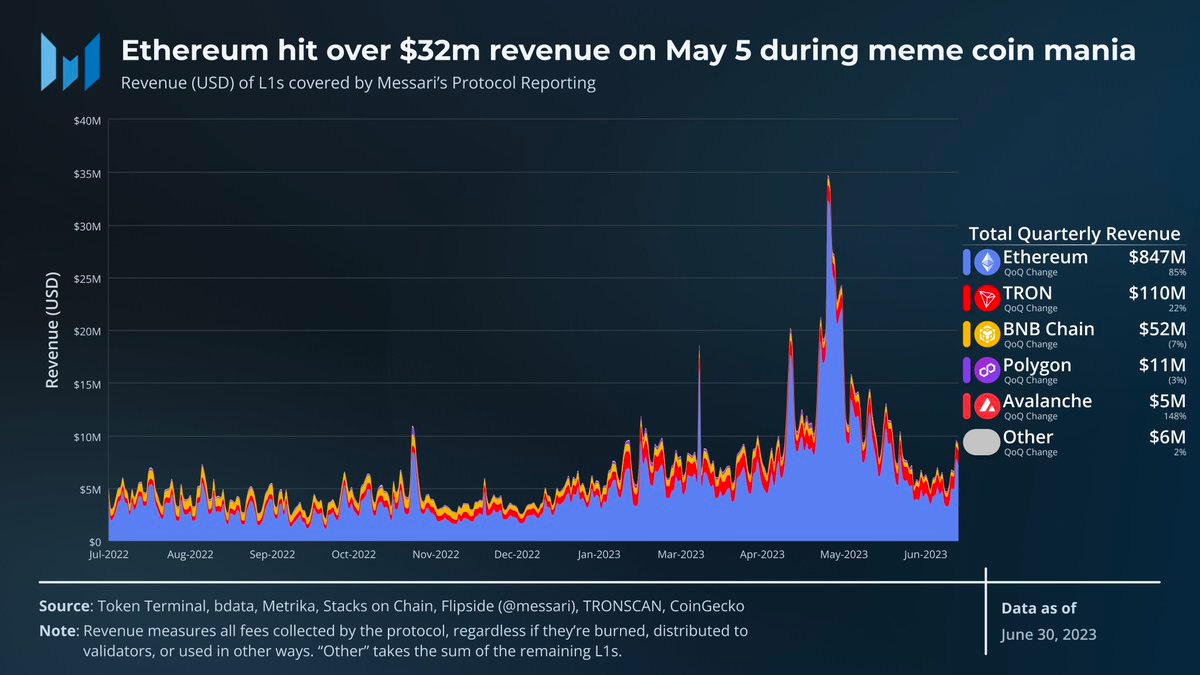Image resolution: width=1200 pixels, height=675 pixels.
Task: Click the Total Quarterly Revenue heading
Action: [1074, 233]
